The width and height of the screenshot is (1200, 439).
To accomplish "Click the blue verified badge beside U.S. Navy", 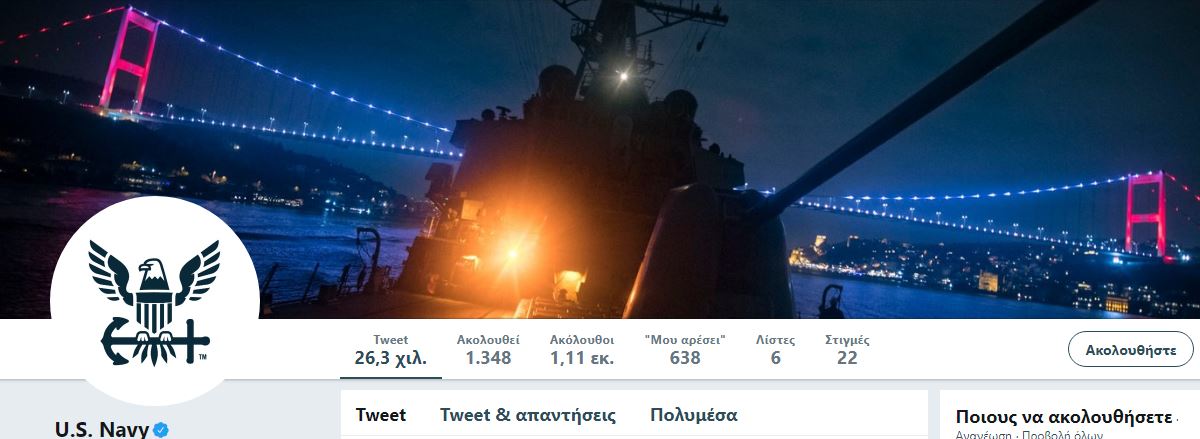I will (x=160, y=431).
